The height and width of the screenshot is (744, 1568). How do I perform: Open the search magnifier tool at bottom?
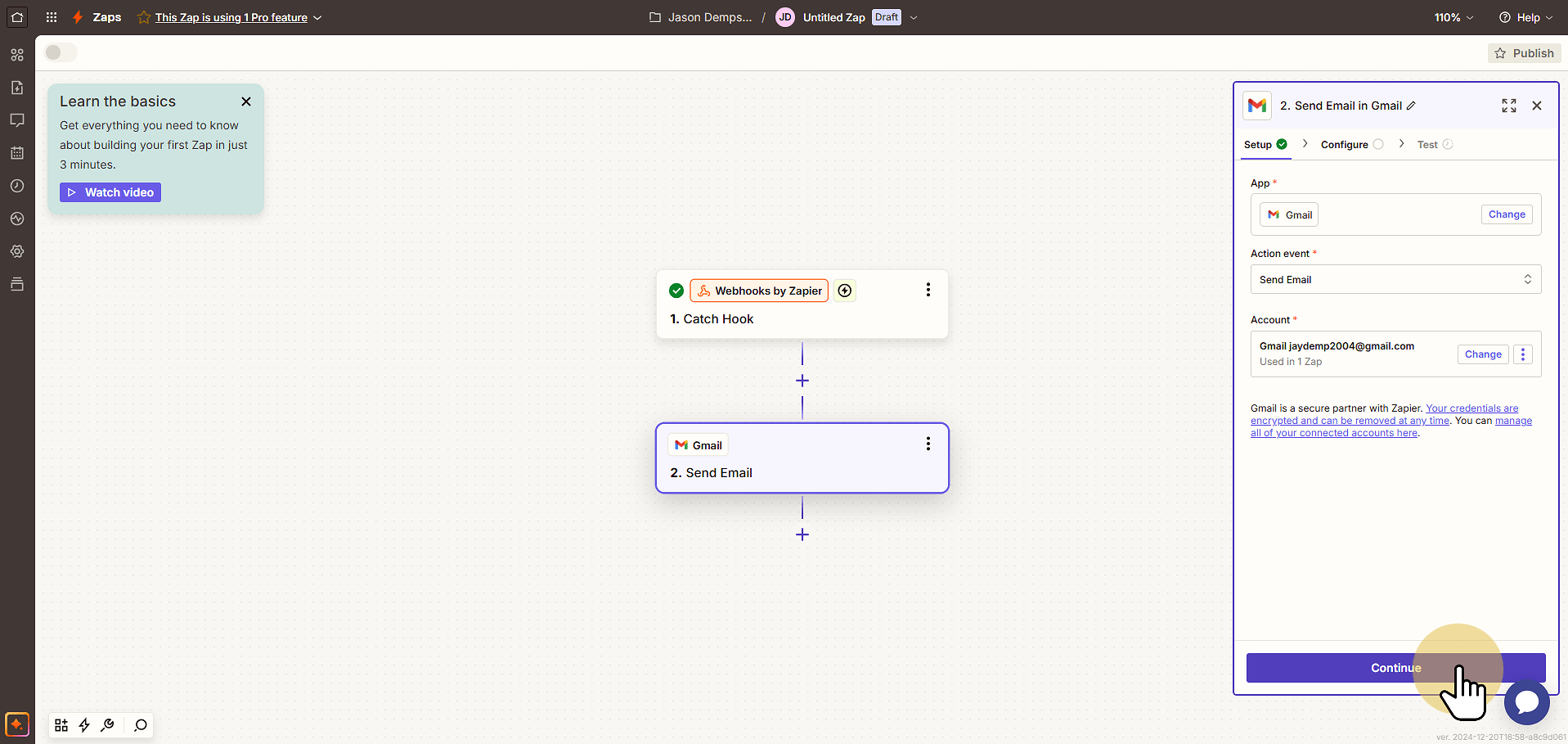tap(141, 725)
